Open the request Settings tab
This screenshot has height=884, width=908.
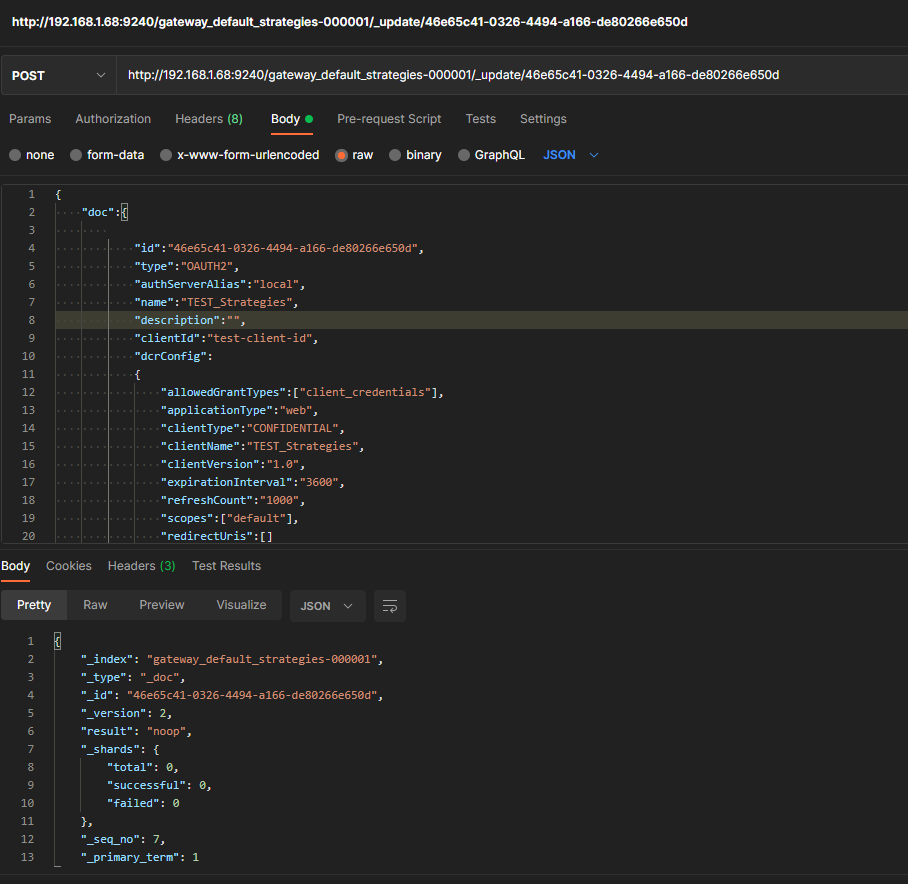[543, 119]
